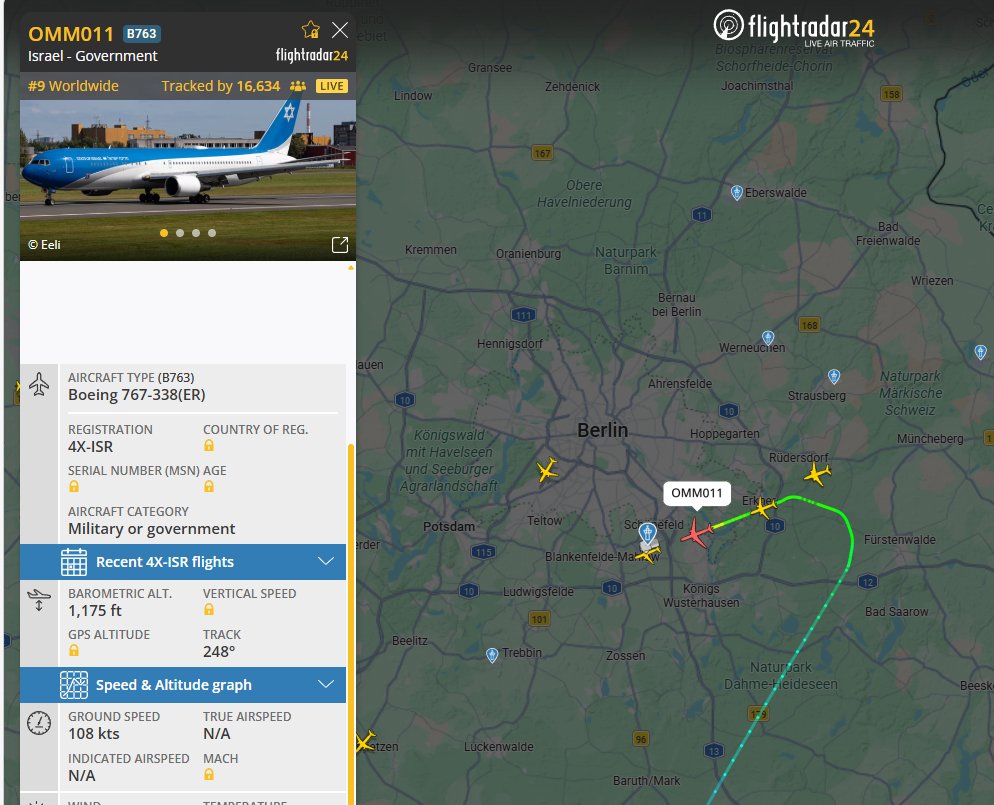Expand Recent 4X-ISR flights section
The image size is (994, 805).
pyautogui.click(x=183, y=562)
